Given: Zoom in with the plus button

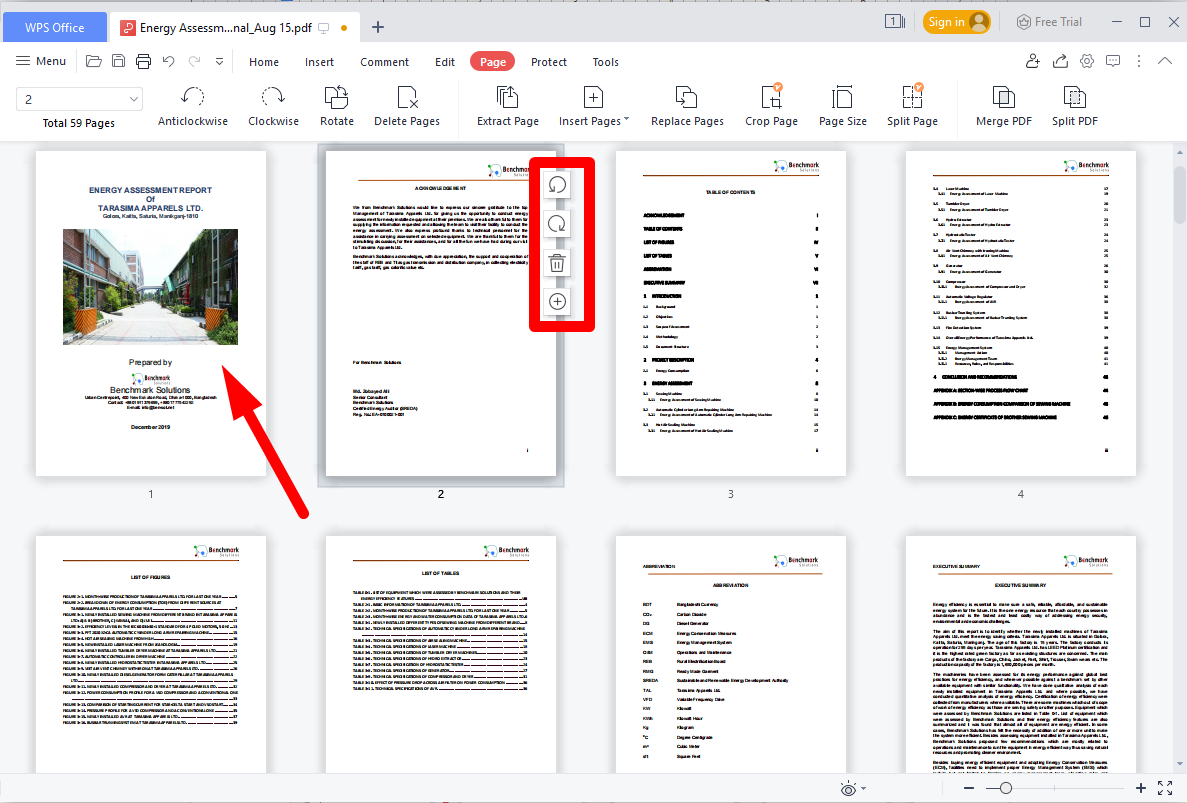Looking at the screenshot, I should pyautogui.click(x=1141, y=788).
